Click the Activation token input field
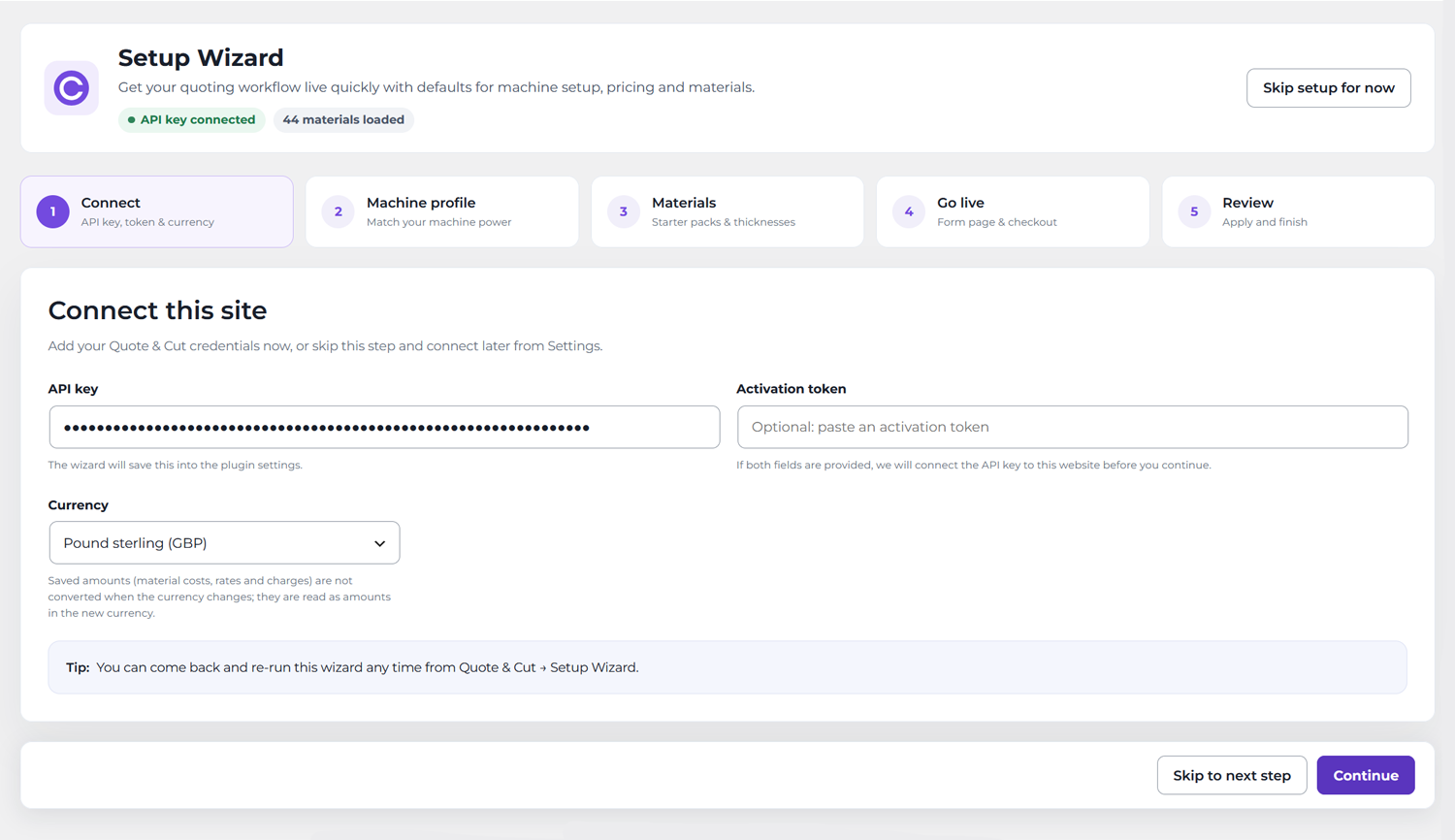The width and height of the screenshot is (1455, 840). point(1073,427)
